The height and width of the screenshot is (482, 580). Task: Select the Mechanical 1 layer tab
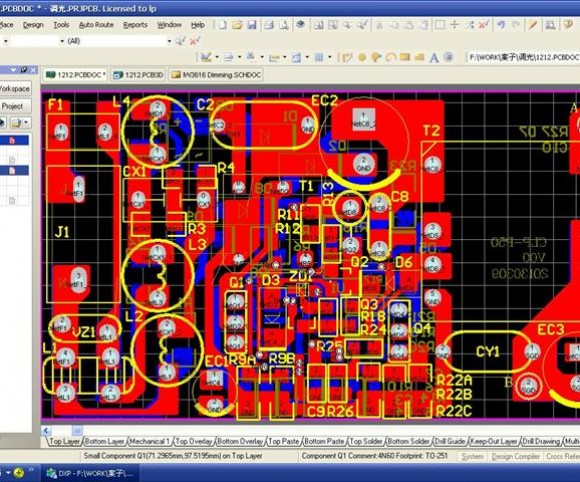tap(149, 441)
